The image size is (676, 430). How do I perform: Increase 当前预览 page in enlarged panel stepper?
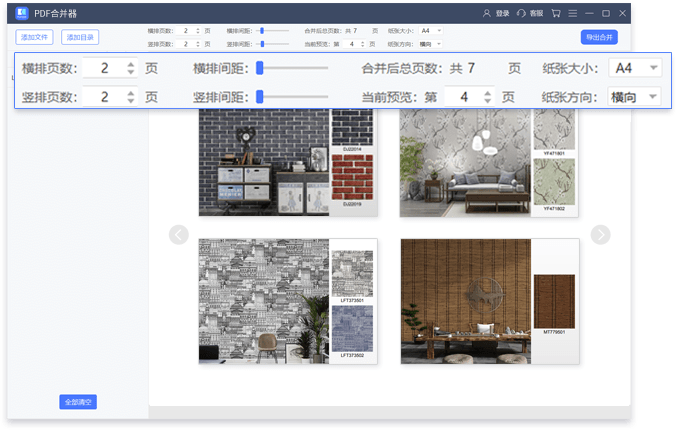[x=487, y=93]
